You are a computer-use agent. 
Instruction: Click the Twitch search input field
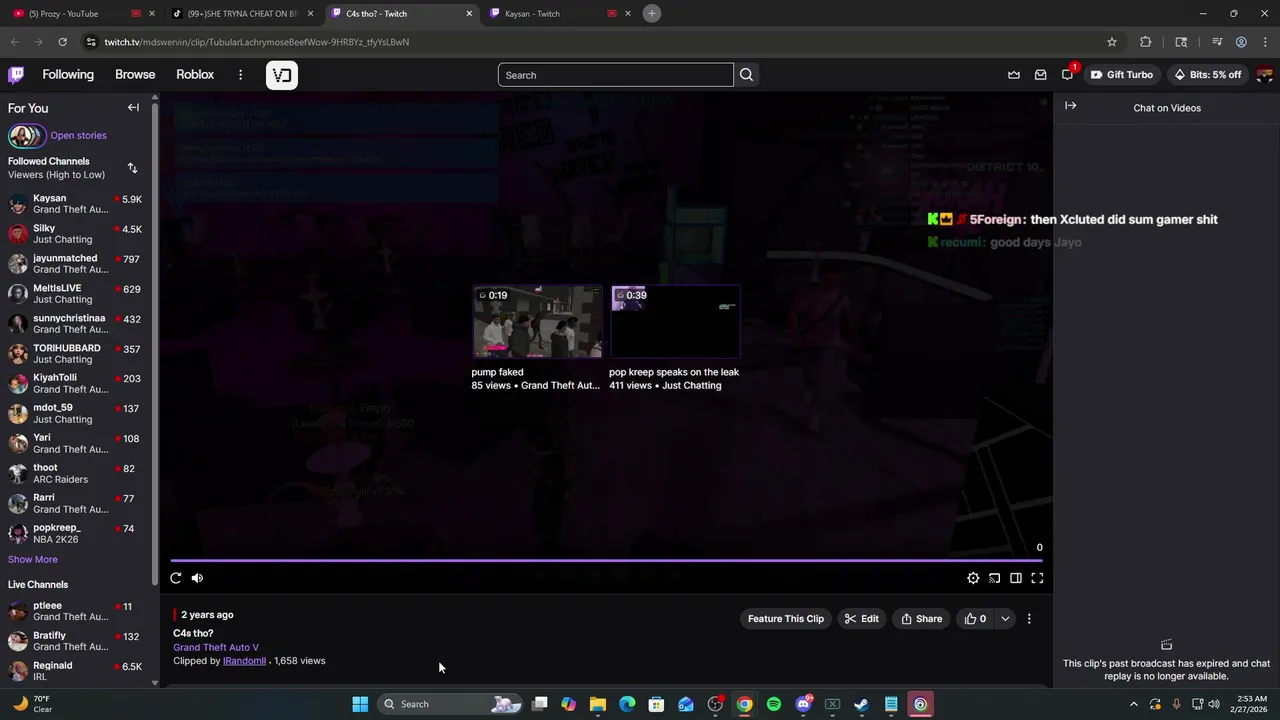(615, 75)
